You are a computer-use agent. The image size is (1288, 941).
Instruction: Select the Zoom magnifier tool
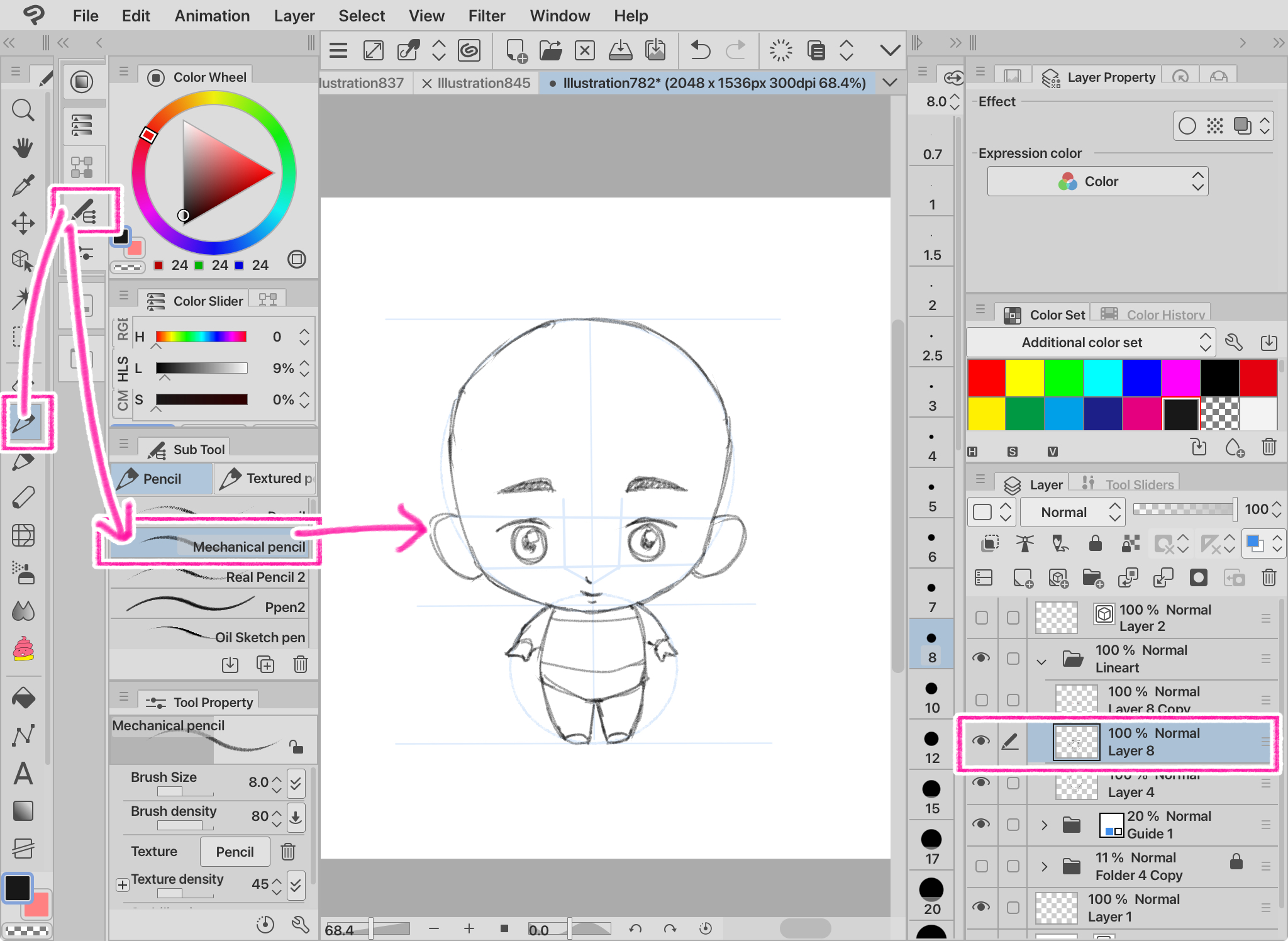23,110
